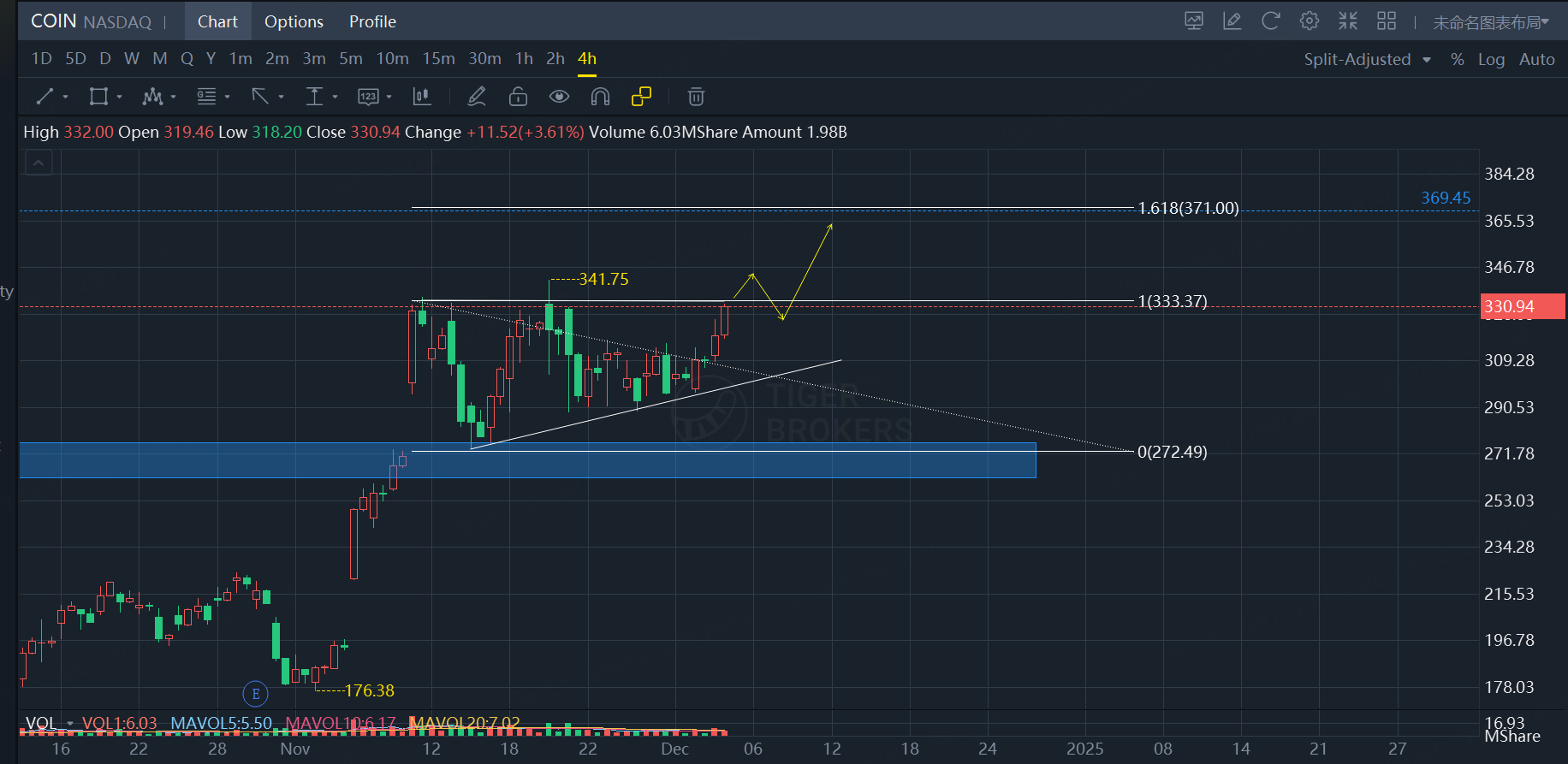Toggle the lock drawings padlock icon
Screen dimensions: 1568x764
[518, 97]
